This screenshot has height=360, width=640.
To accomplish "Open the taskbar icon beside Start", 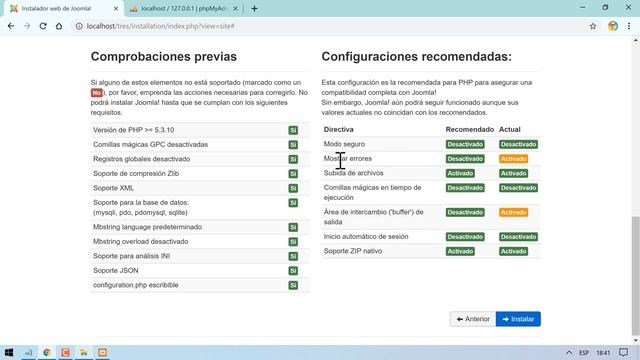I will 28,353.
